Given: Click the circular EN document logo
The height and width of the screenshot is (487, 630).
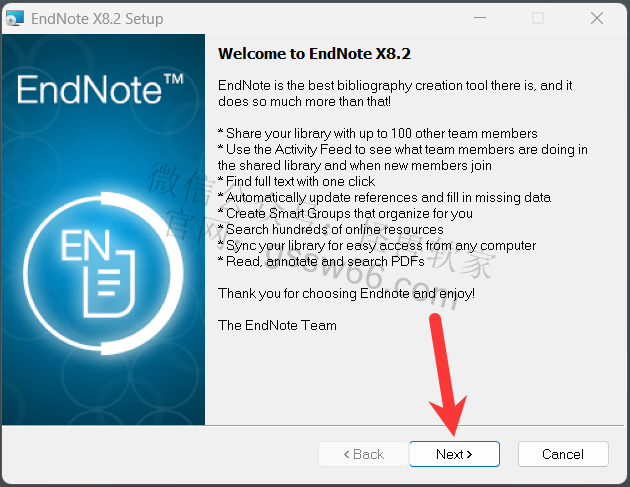Looking at the screenshot, I should tap(103, 273).
